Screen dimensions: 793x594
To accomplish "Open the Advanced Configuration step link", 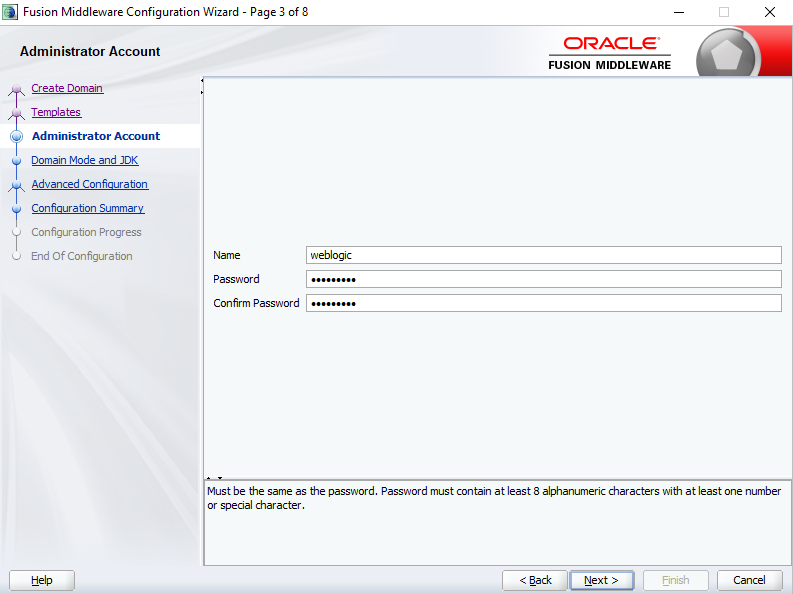I will click(90, 184).
